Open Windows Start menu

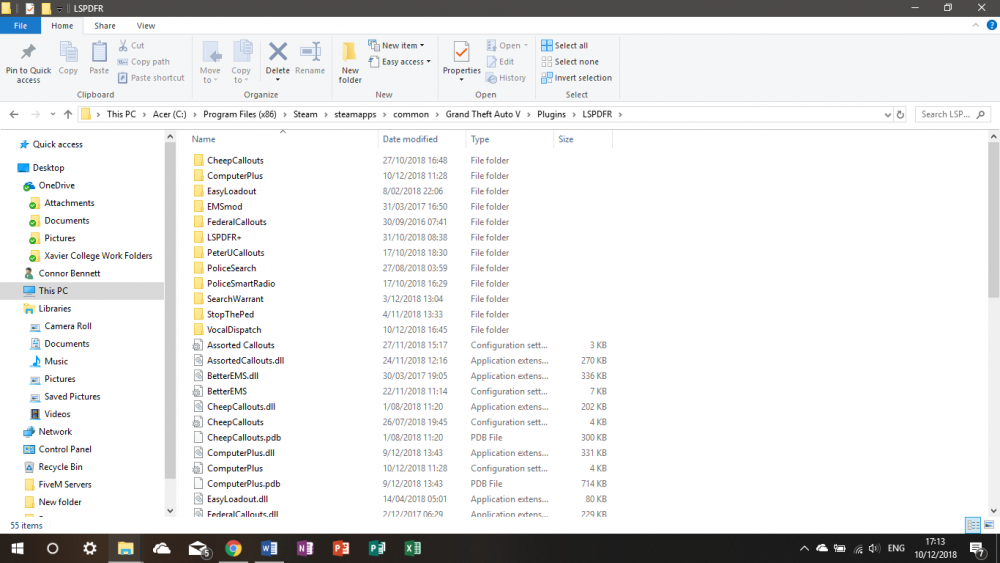(x=17, y=548)
